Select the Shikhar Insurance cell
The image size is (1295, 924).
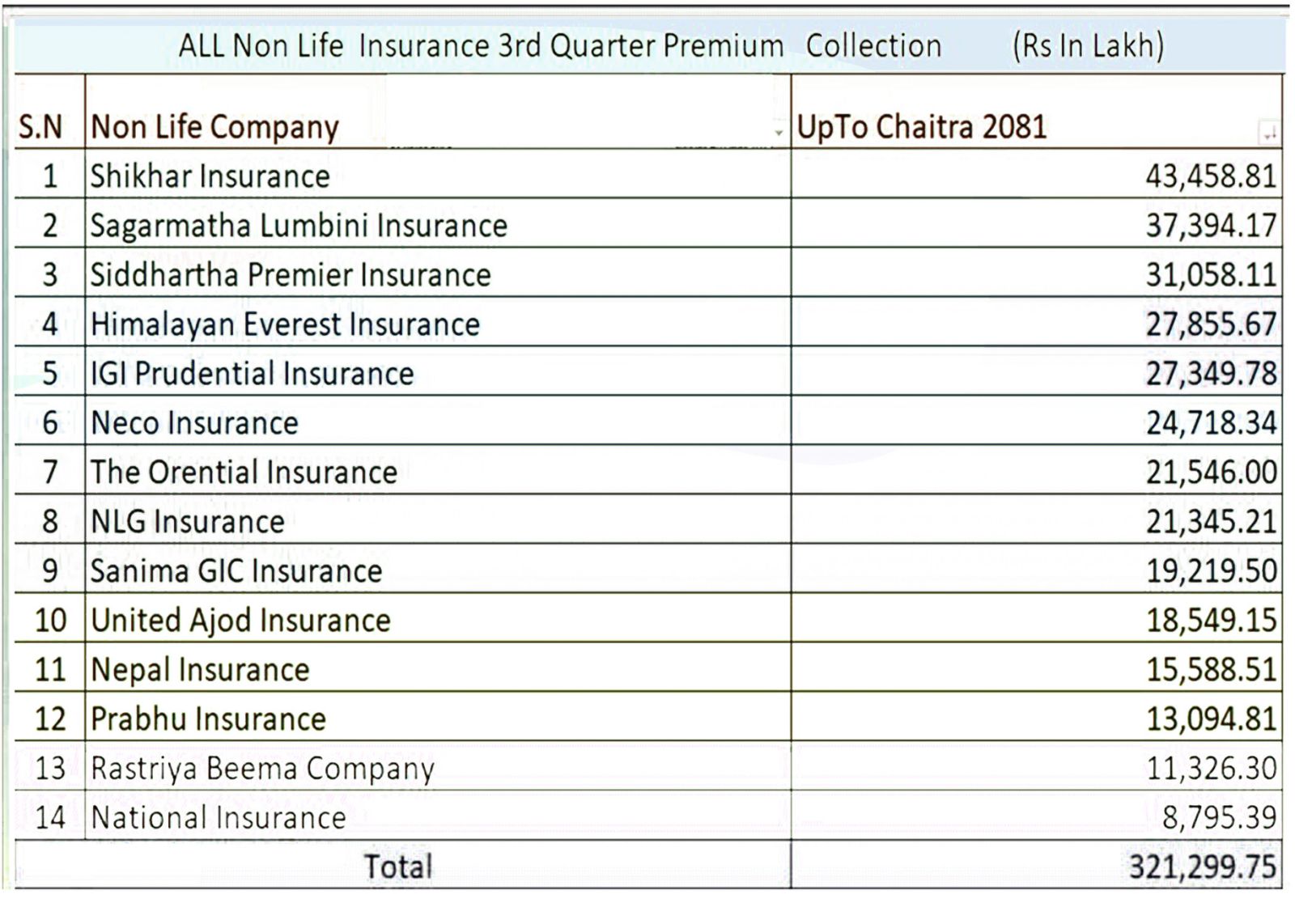(x=210, y=176)
